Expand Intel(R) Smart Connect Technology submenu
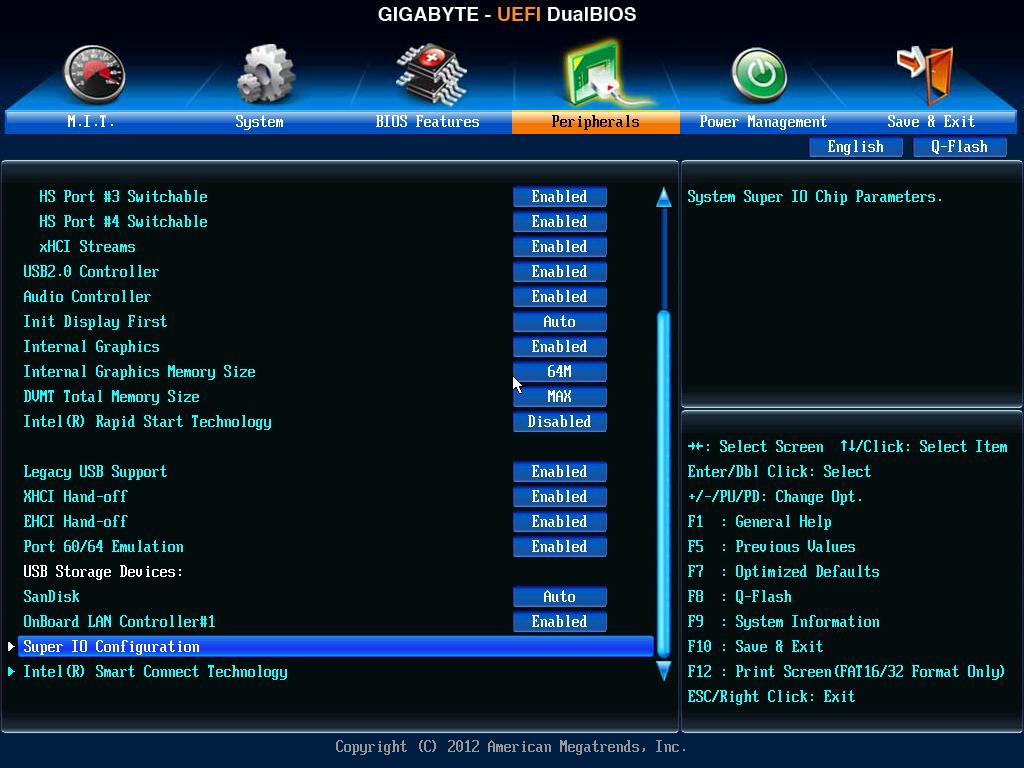This screenshot has width=1024, height=768. (x=155, y=672)
